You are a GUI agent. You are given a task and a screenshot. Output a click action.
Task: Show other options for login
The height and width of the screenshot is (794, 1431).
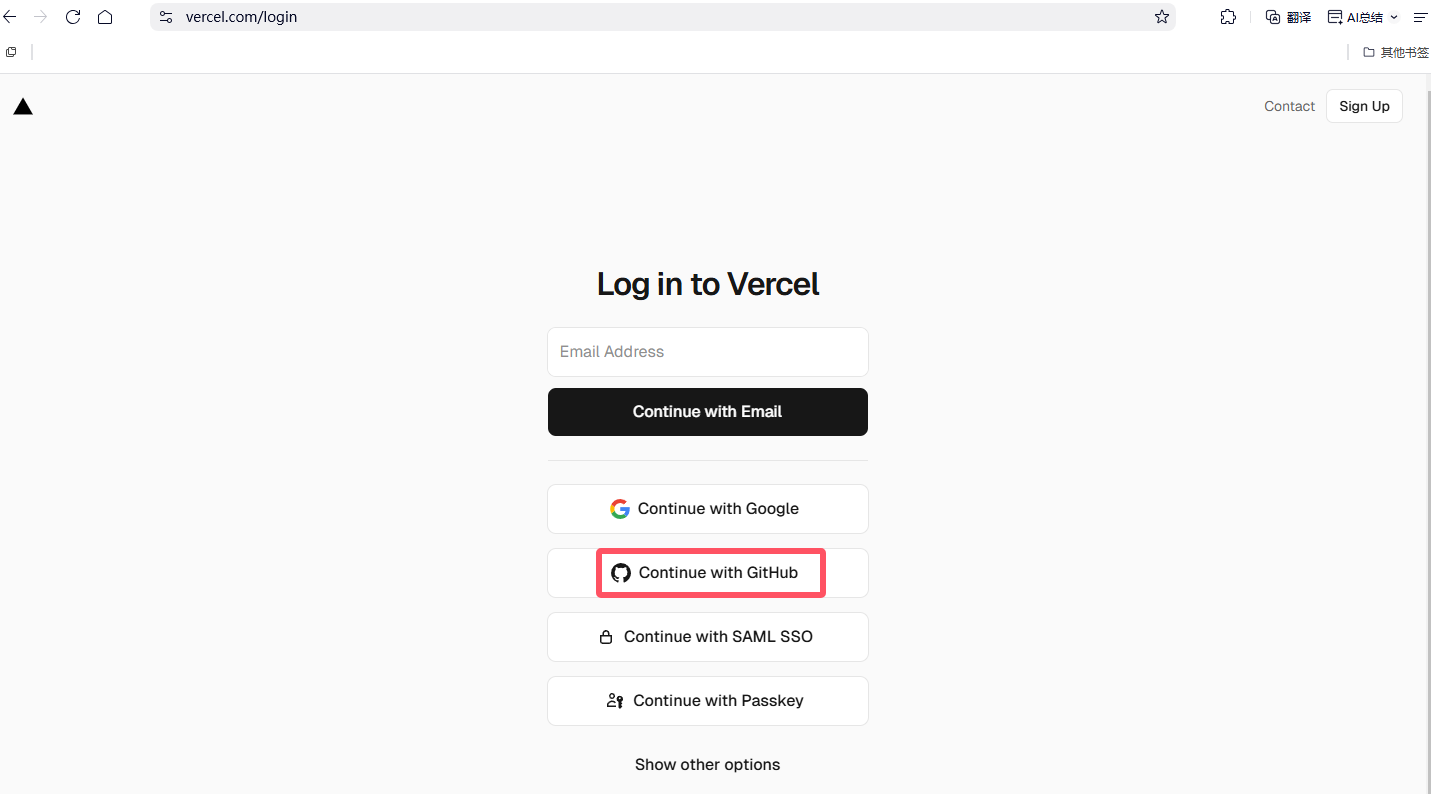click(x=707, y=764)
